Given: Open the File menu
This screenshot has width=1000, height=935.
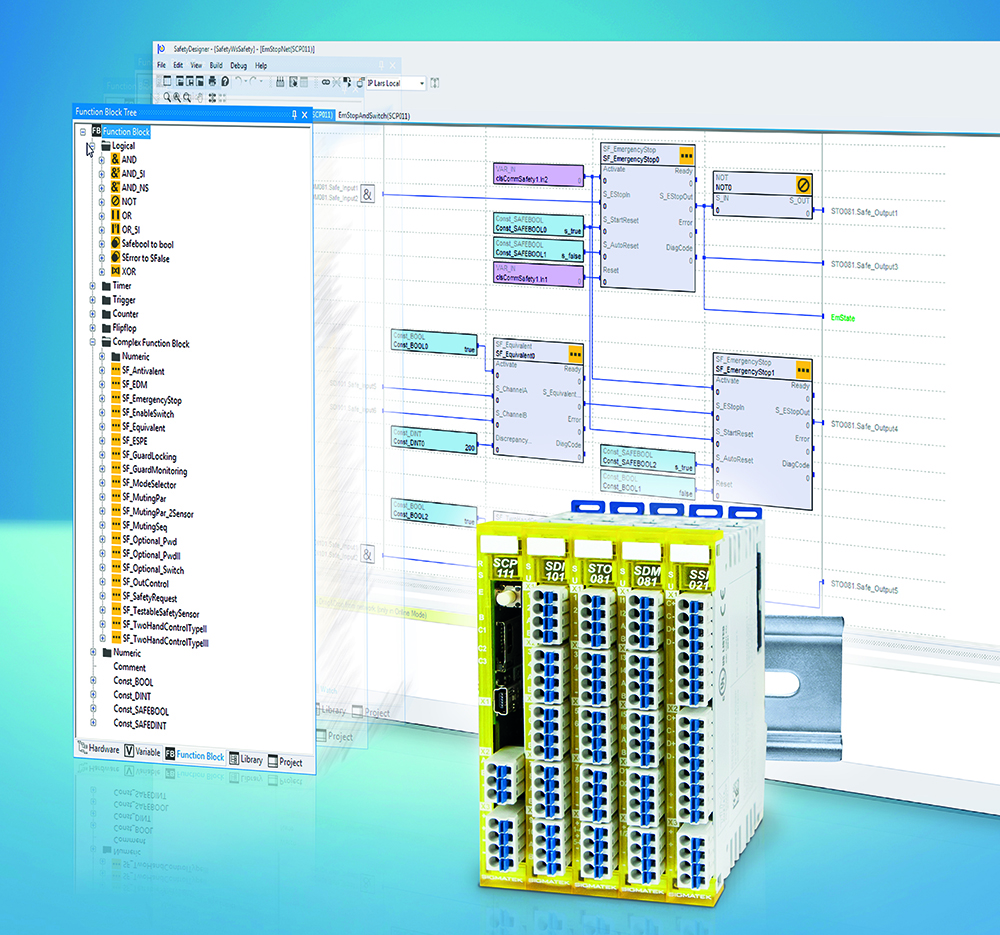Looking at the screenshot, I should point(161,65).
